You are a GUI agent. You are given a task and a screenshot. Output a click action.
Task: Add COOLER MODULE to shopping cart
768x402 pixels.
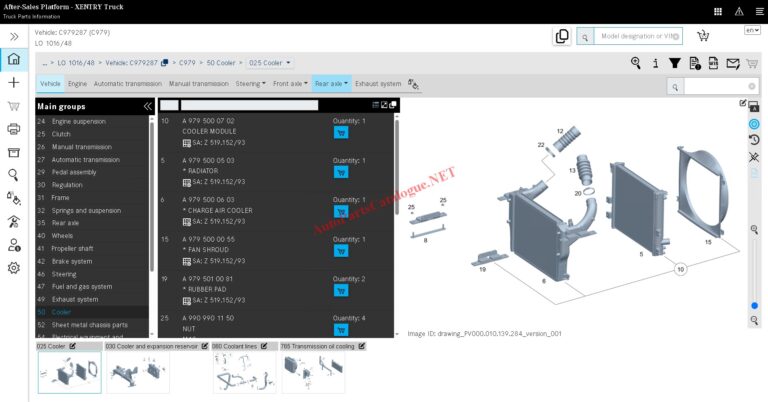(340, 132)
